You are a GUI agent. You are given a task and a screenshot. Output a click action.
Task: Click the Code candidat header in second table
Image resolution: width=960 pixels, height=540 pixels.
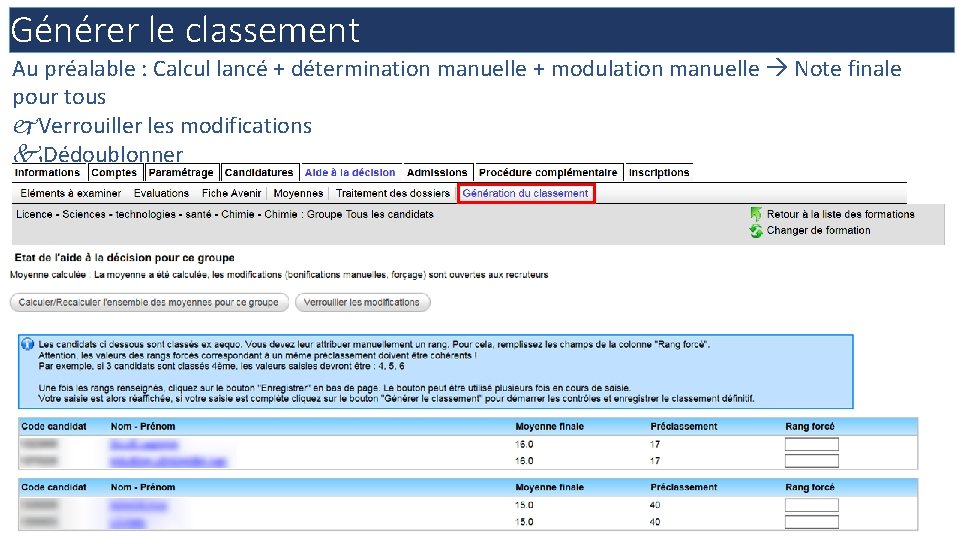click(54, 487)
